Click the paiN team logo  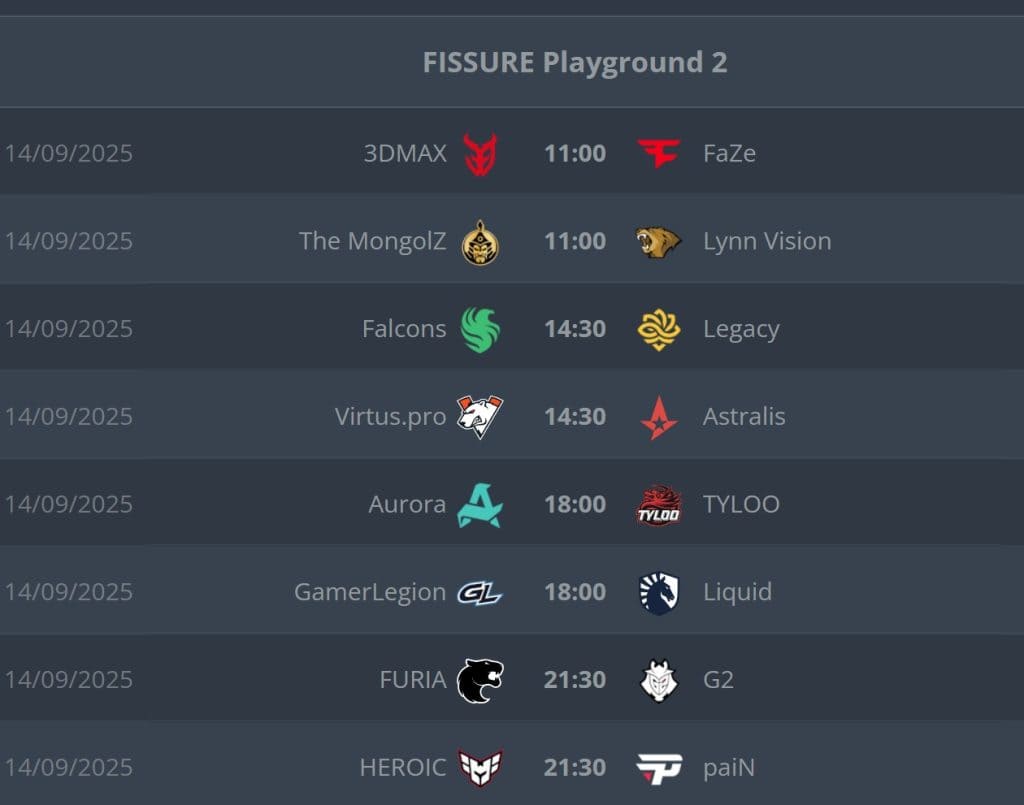point(659,768)
